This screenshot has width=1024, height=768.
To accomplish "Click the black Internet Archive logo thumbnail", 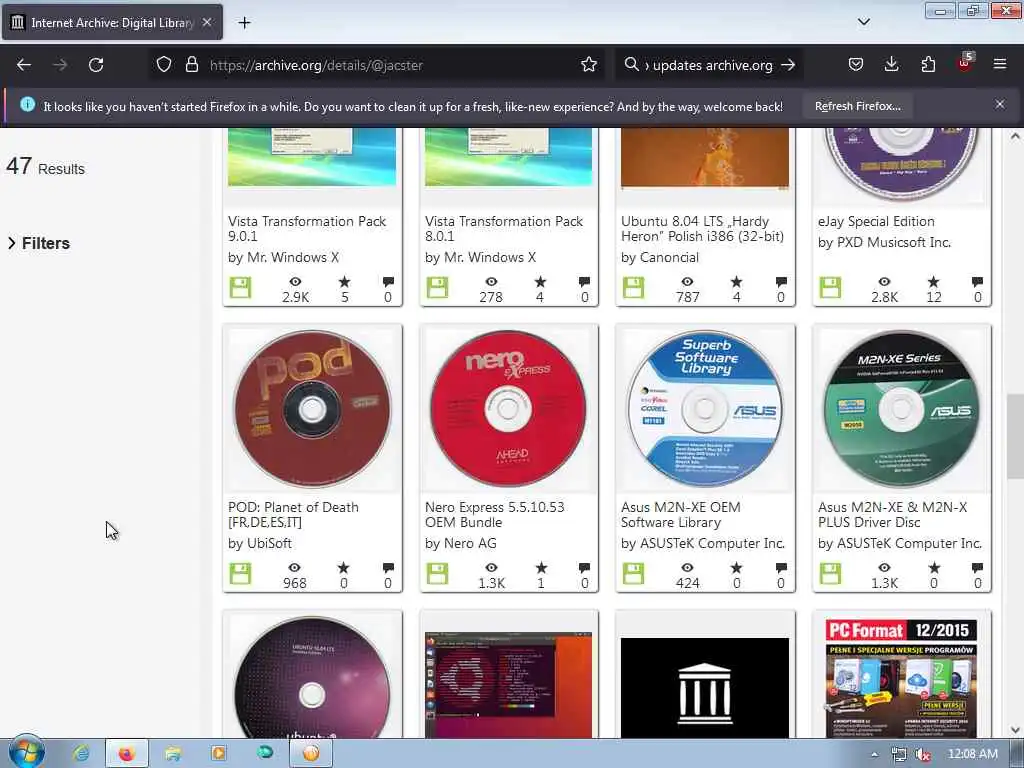I will (x=705, y=688).
